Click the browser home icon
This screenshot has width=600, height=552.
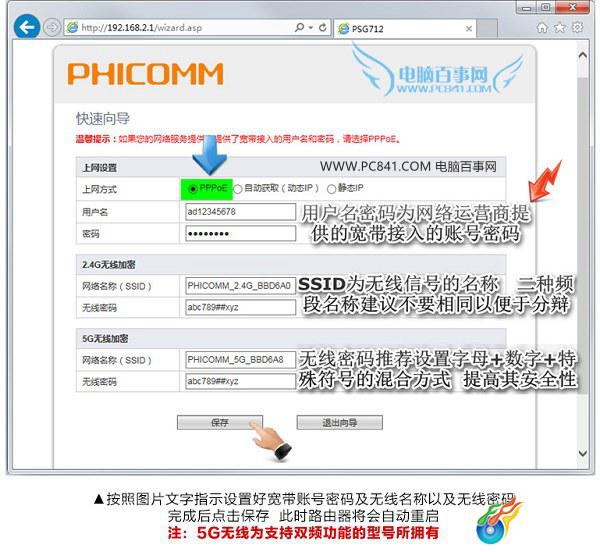tap(542, 28)
